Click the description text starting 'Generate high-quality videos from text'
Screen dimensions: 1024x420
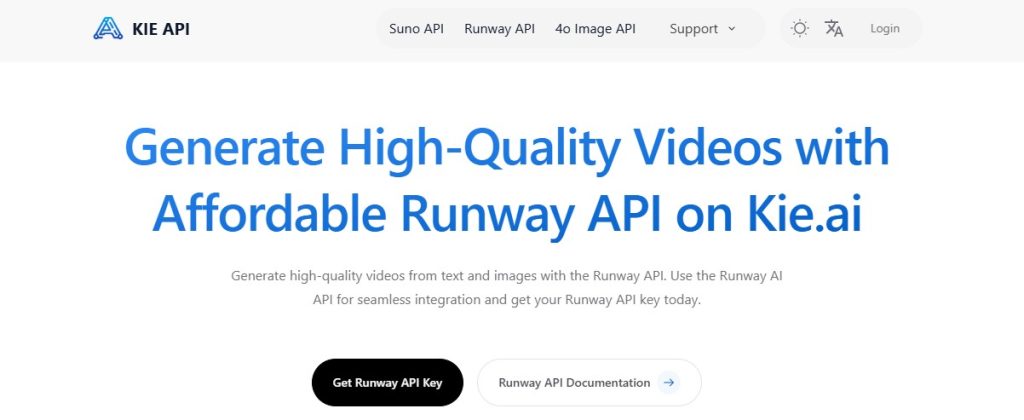click(x=507, y=276)
